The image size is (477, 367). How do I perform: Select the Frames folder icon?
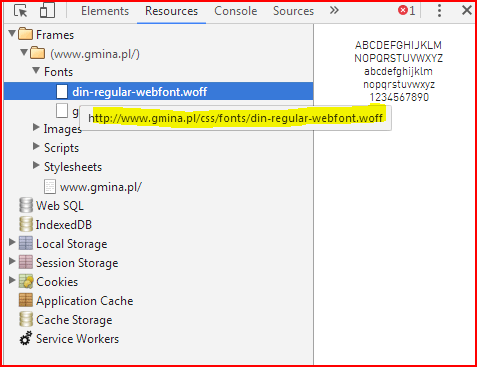25,34
